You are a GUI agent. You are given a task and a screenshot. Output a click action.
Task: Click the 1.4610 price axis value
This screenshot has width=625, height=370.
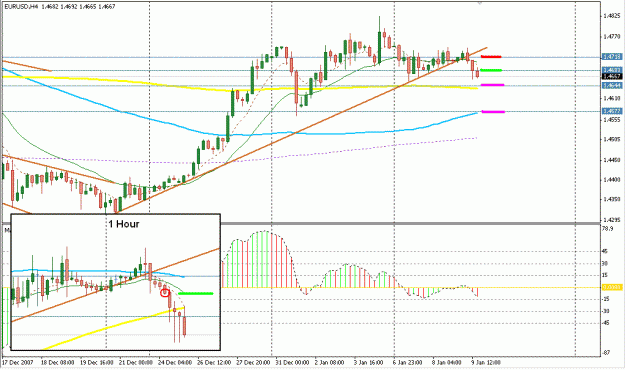[612, 98]
